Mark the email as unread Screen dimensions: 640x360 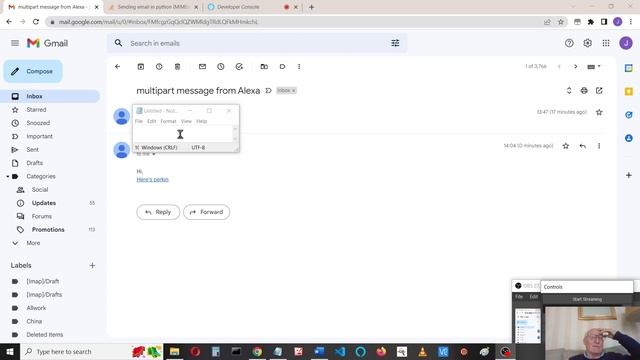202,67
